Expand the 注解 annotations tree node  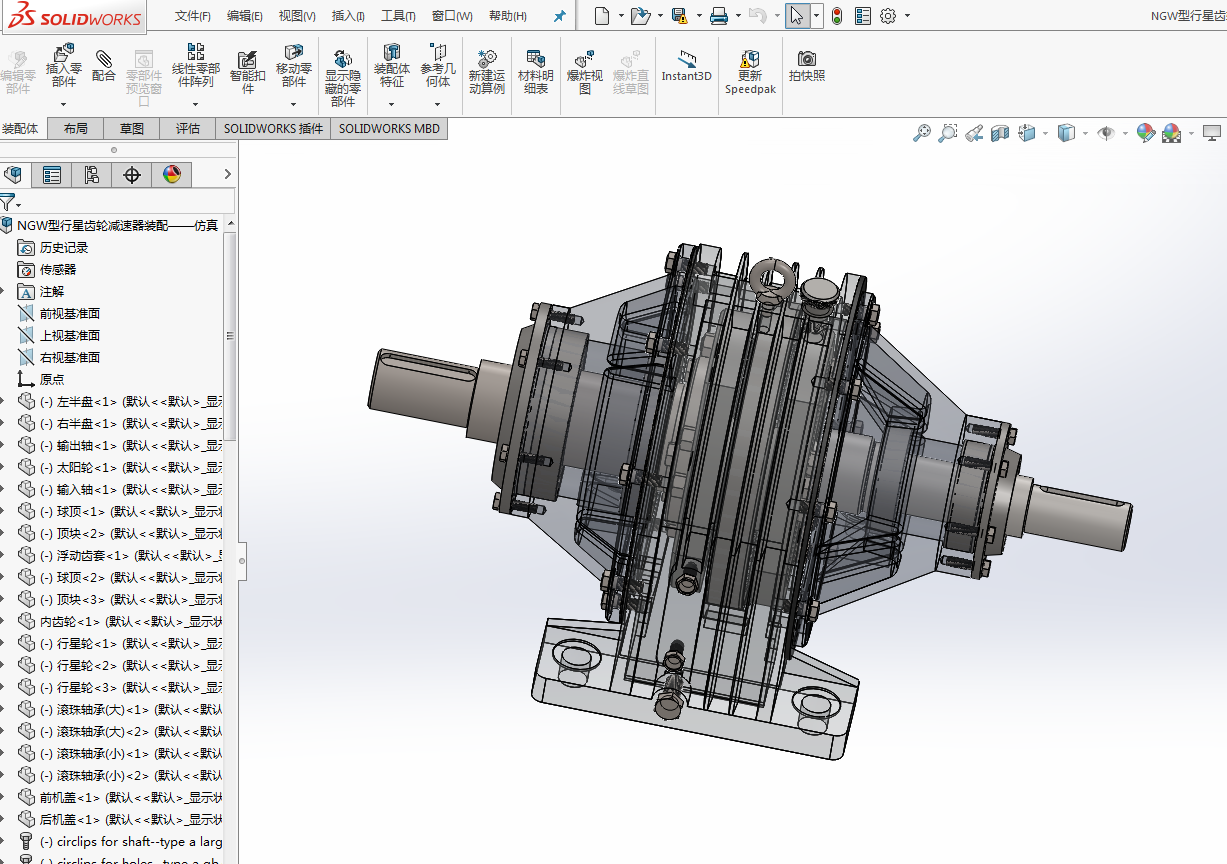click(x=4, y=291)
